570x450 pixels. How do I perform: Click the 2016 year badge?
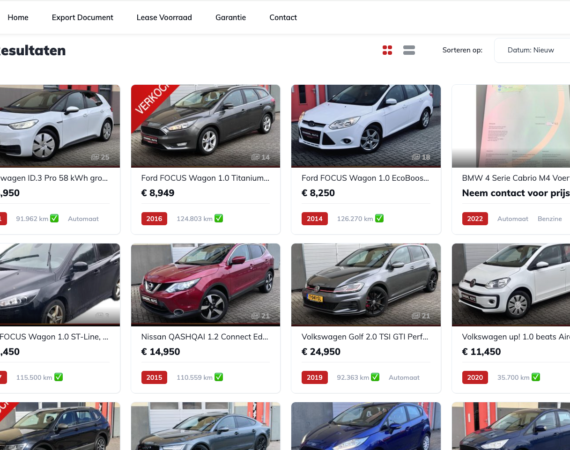(x=154, y=218)
